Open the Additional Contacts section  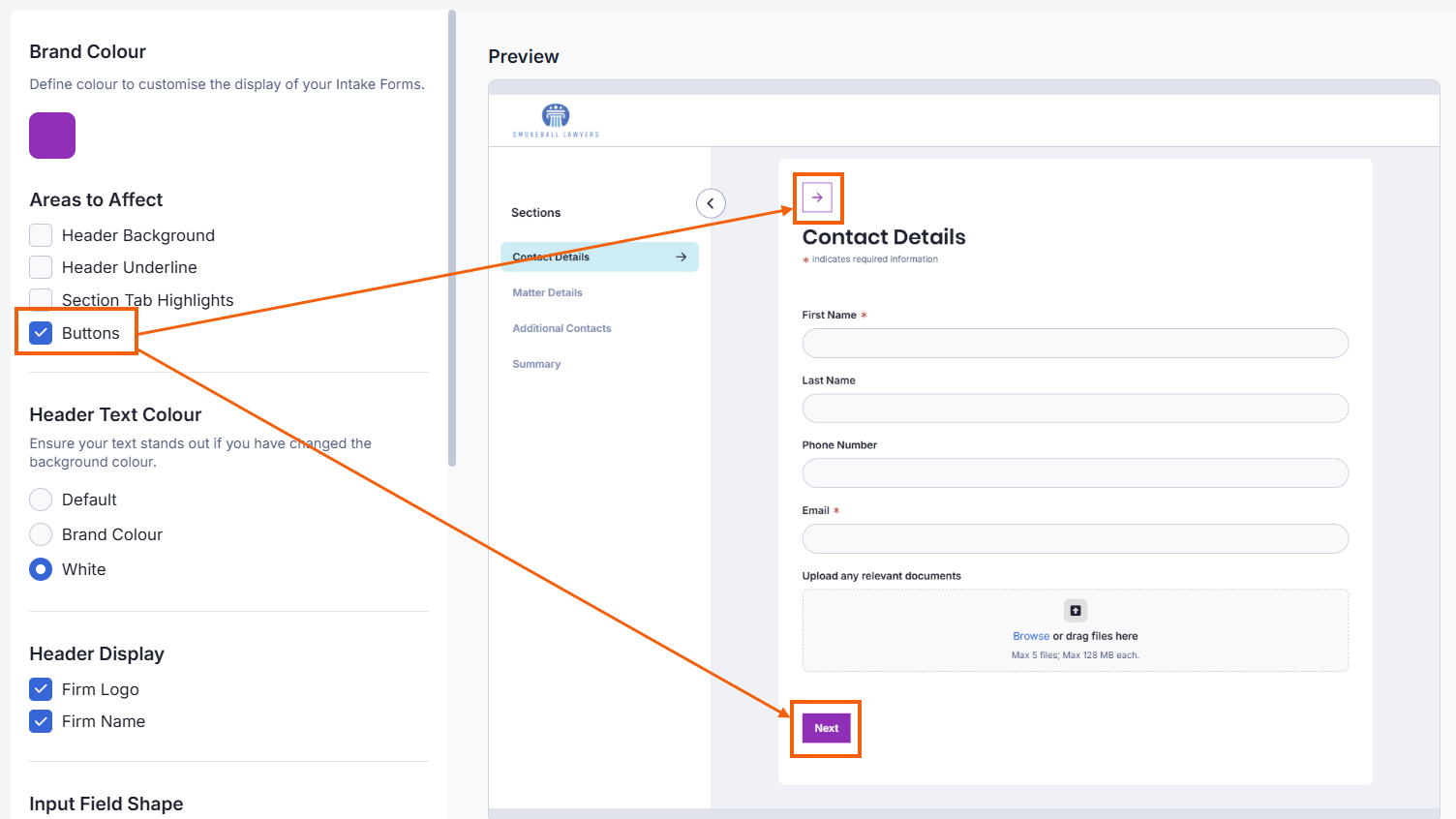[562, 328]
